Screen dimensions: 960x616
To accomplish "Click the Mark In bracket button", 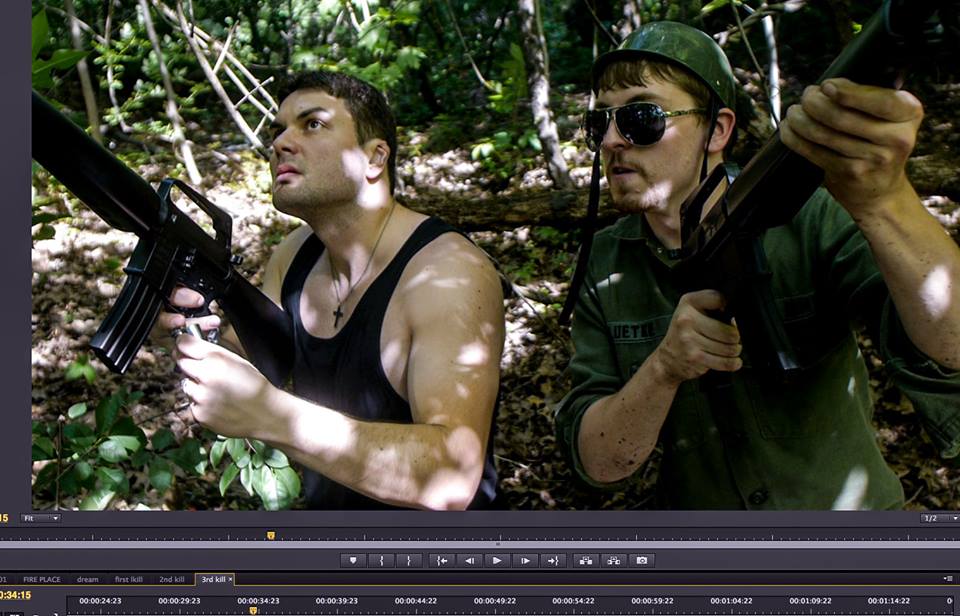I will (381, 560).
